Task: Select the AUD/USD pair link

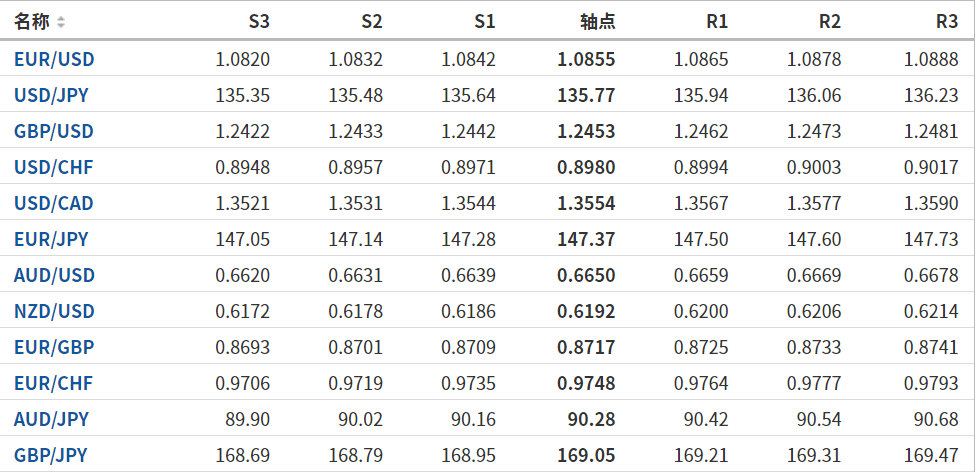Action: (54, 275)
